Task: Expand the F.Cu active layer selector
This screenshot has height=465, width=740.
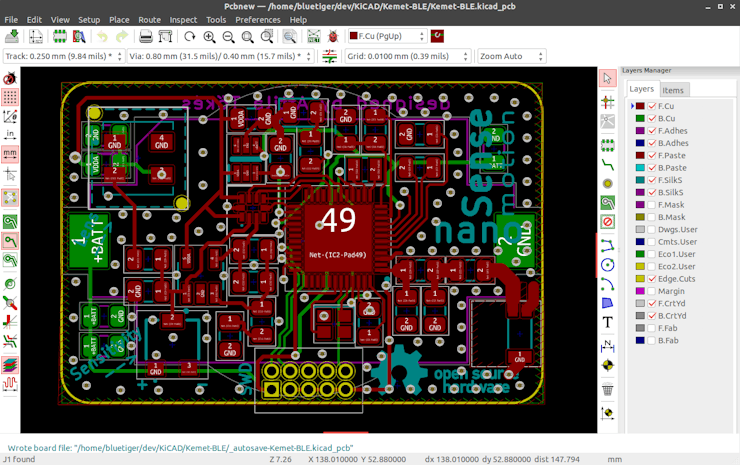Action: coord(421,37)
